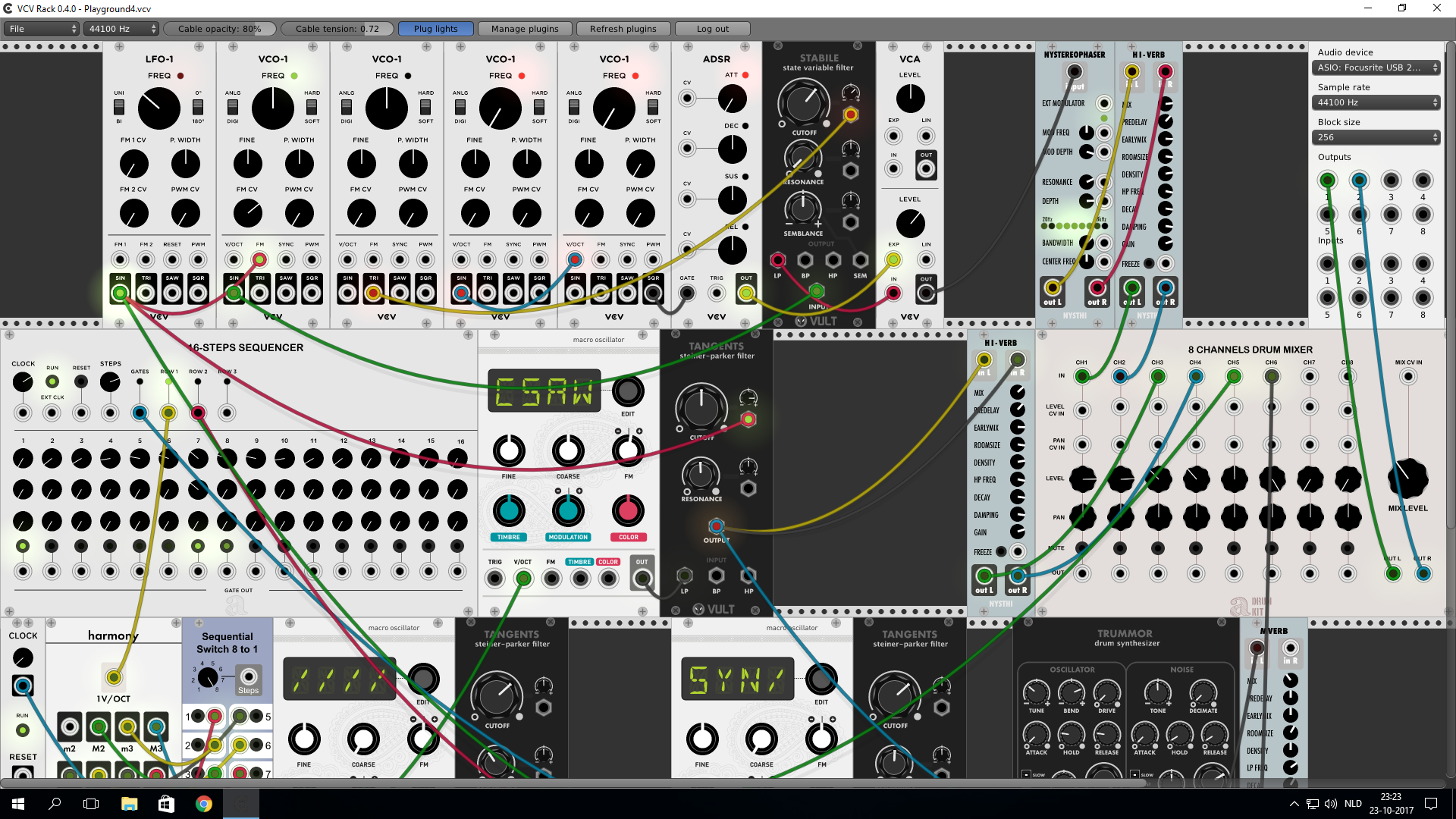Click the macro oscillator red COLOR knob

[628, 510]
